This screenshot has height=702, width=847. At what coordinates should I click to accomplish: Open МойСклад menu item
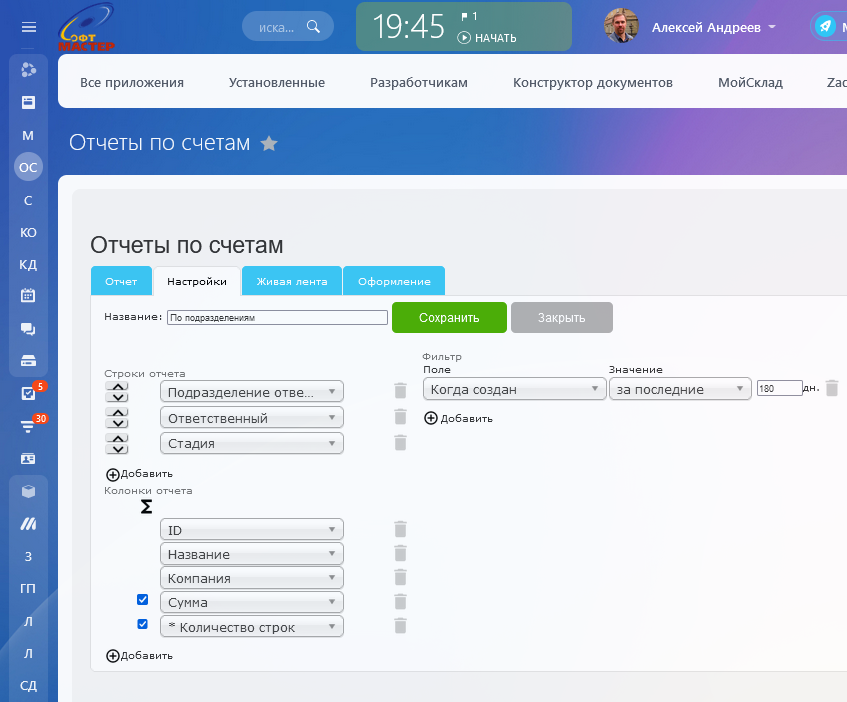[750, 83]
